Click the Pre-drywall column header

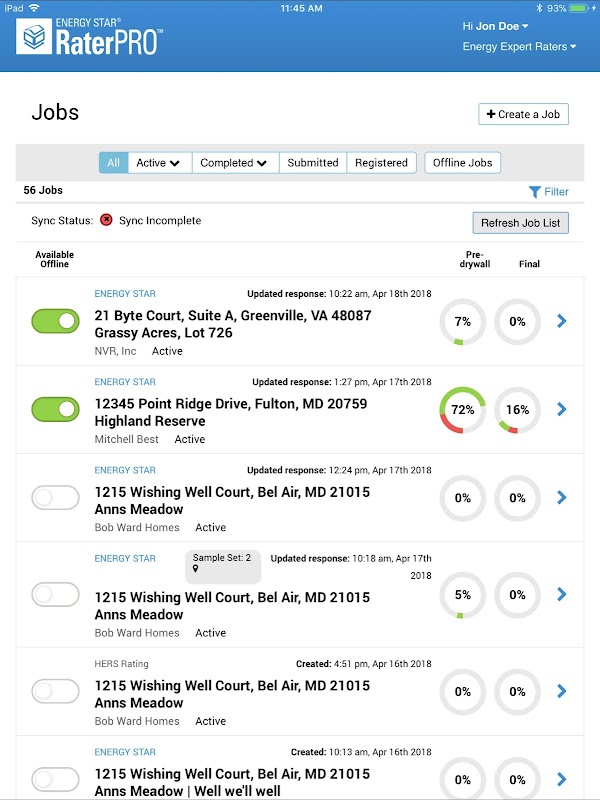pos(474,259)
